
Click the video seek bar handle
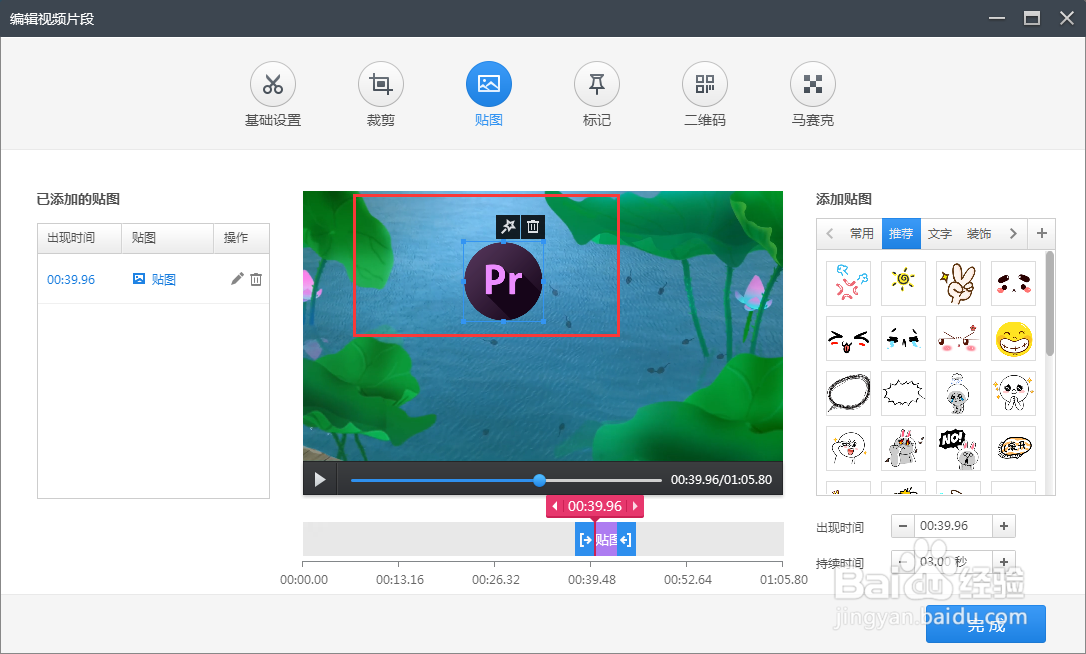[x=540, y=480]
